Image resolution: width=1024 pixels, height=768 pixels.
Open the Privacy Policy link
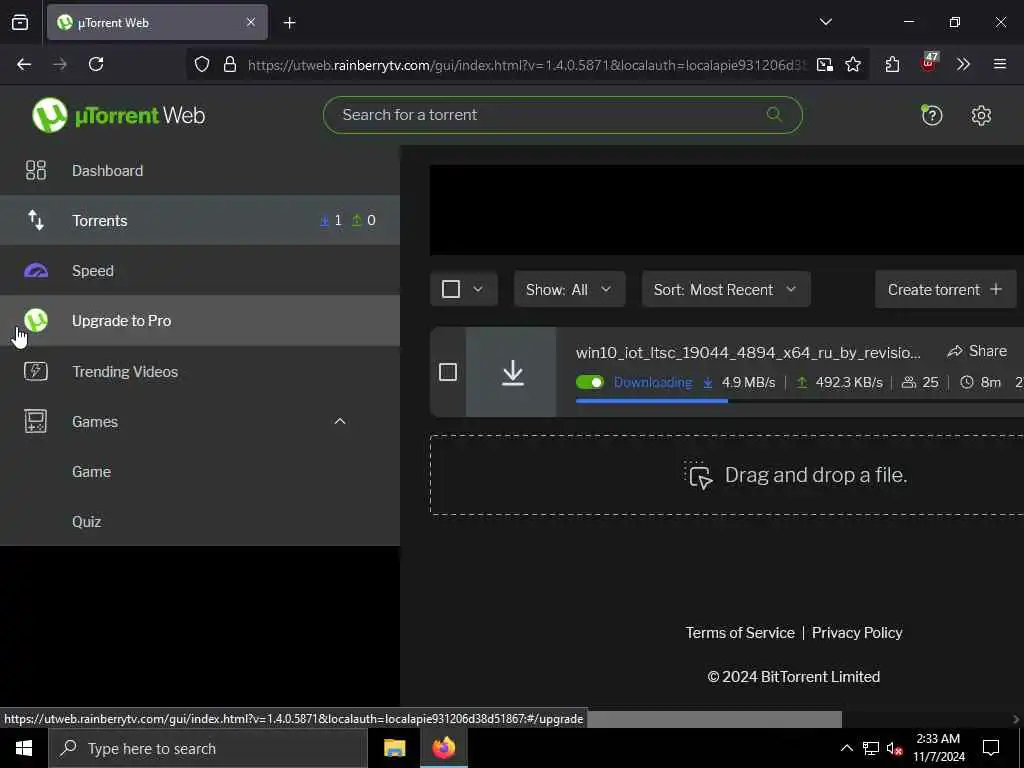pyautogui.click(x=857, y=633)
